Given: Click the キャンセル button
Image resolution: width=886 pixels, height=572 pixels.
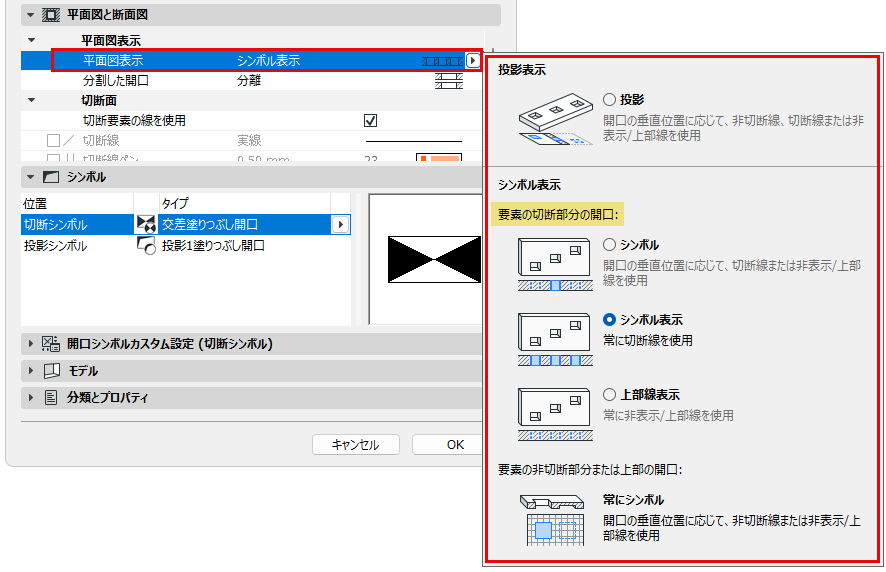Looking at the screenshot, I should 355,445.
